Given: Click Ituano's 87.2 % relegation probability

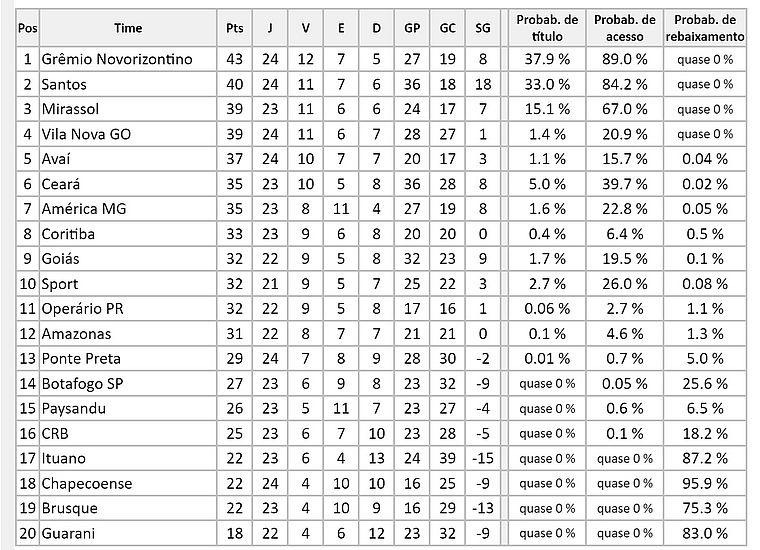Looking at the screenshot, I should click(705, 458).
